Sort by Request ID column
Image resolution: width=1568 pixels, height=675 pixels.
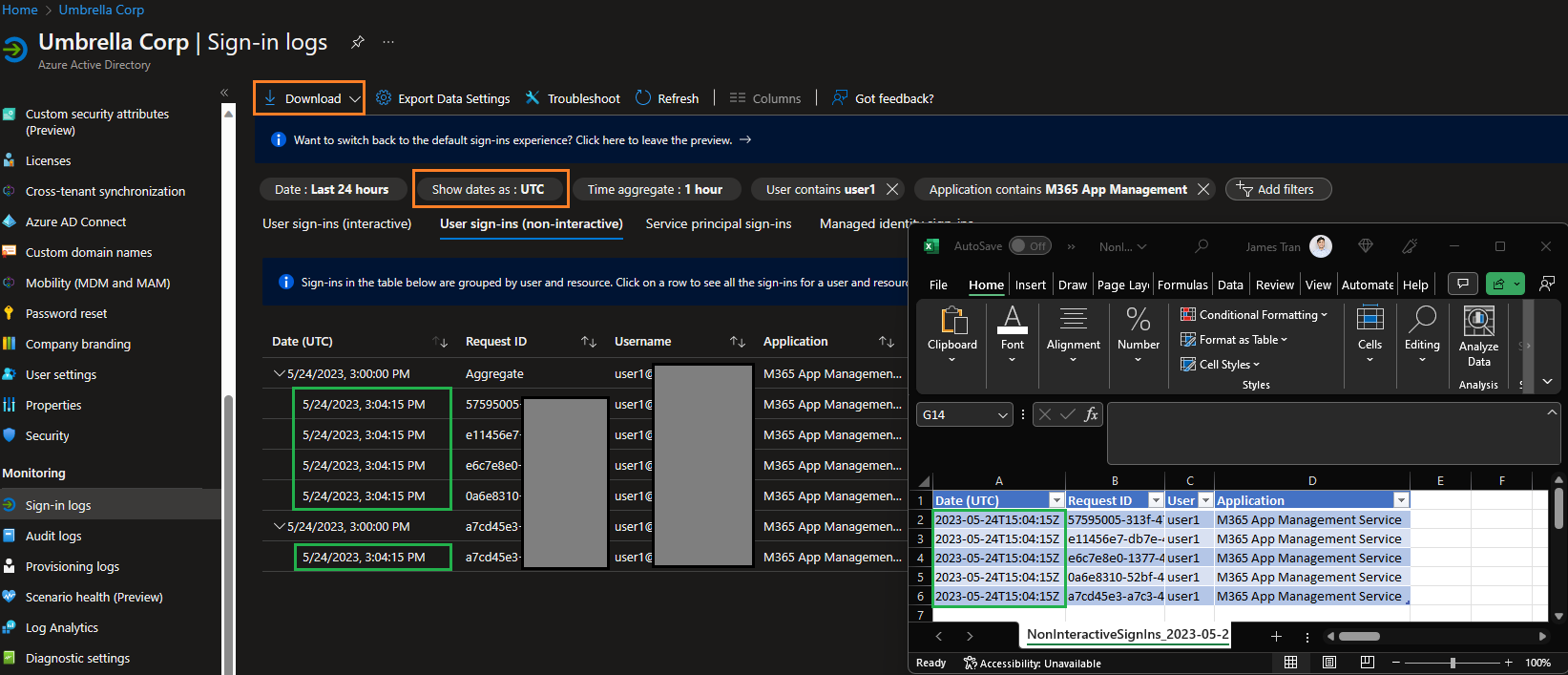(x=589, y=341)
